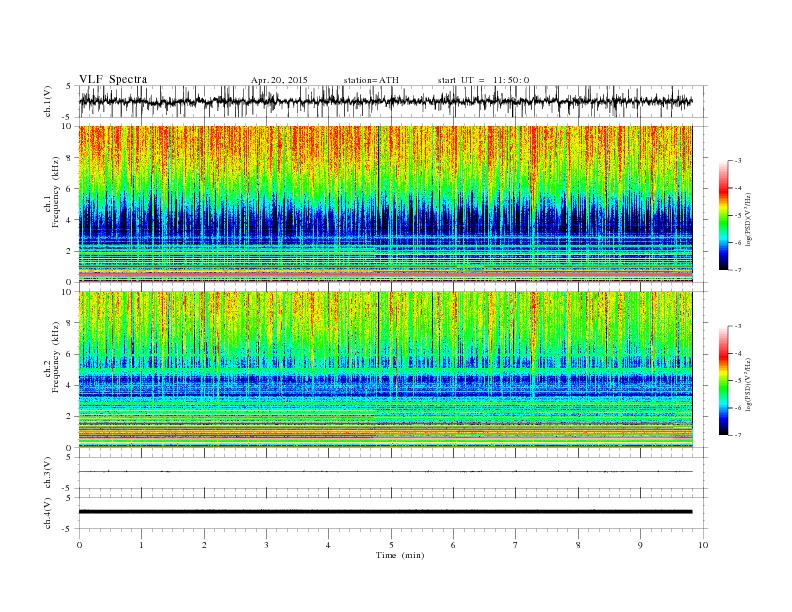Image resolution: width=792 pixels, height=612 pixels.
Task: Click the '9' minute tick label
Action: point(640,545)
